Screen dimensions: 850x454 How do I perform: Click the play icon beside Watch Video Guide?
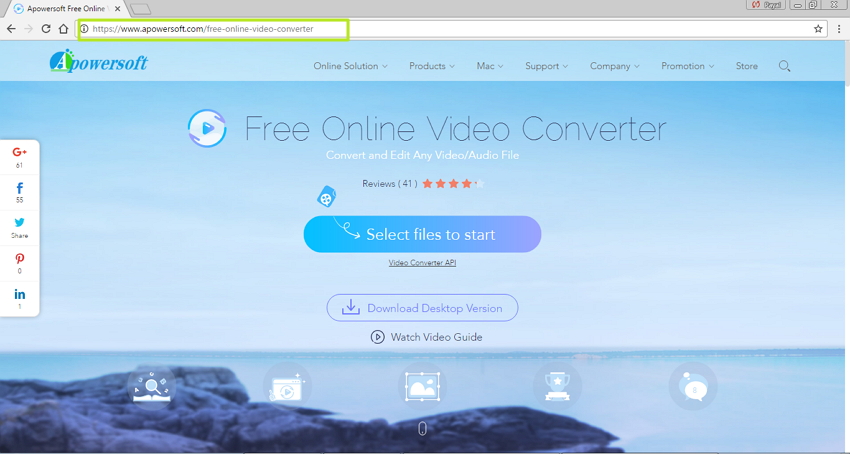click(x=377, y=337)
